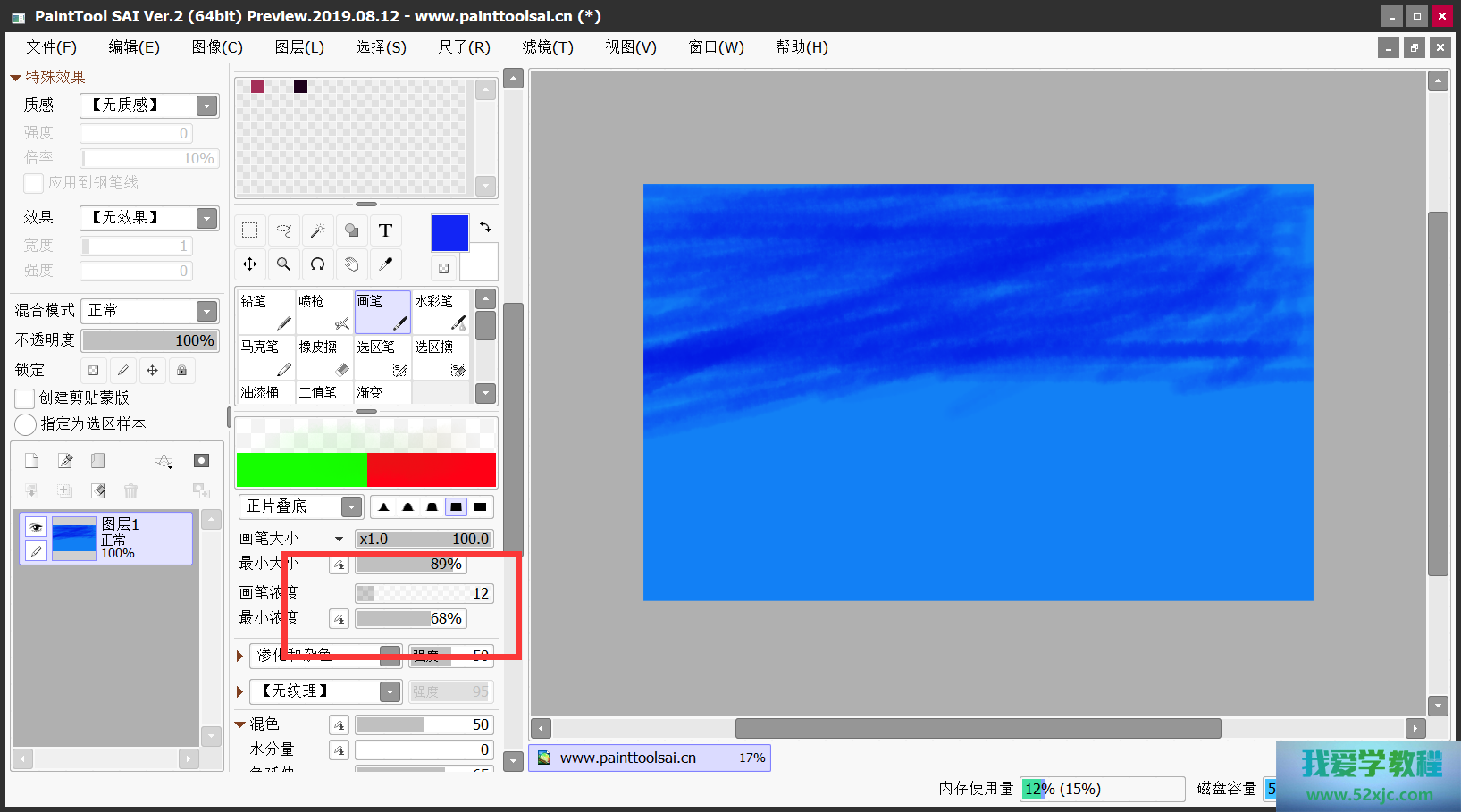Viewport: 1461px width, 812px height.
Task: Enable 创建剪贴蒙版 checkbox
Action: coord(25,398)
